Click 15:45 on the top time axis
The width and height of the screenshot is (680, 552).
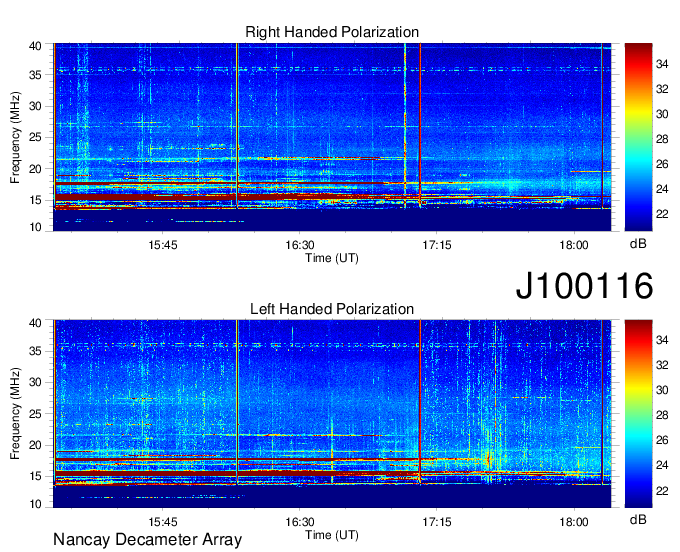tap(163, 245)
